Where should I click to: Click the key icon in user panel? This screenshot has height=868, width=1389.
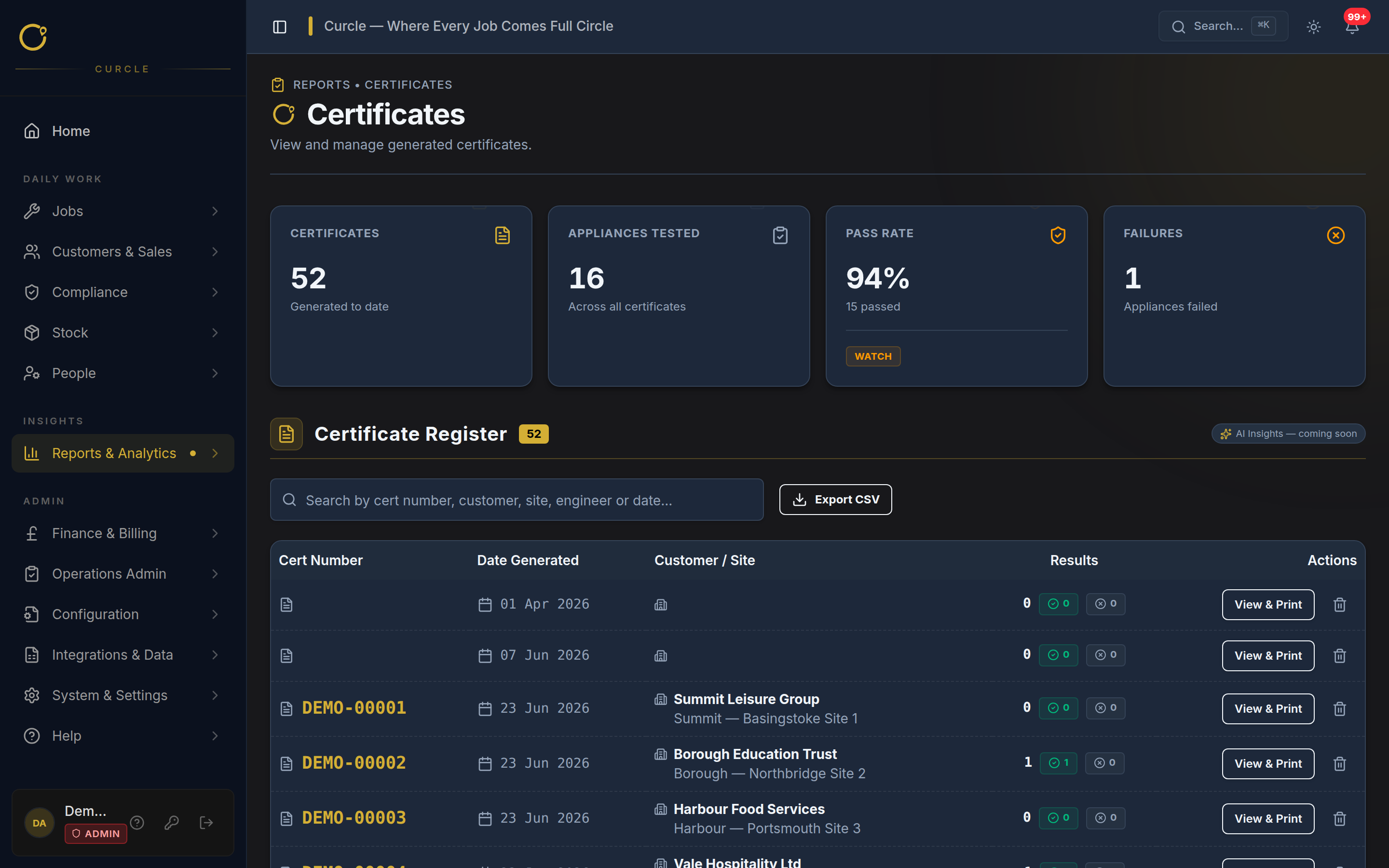tap(172, 823)
